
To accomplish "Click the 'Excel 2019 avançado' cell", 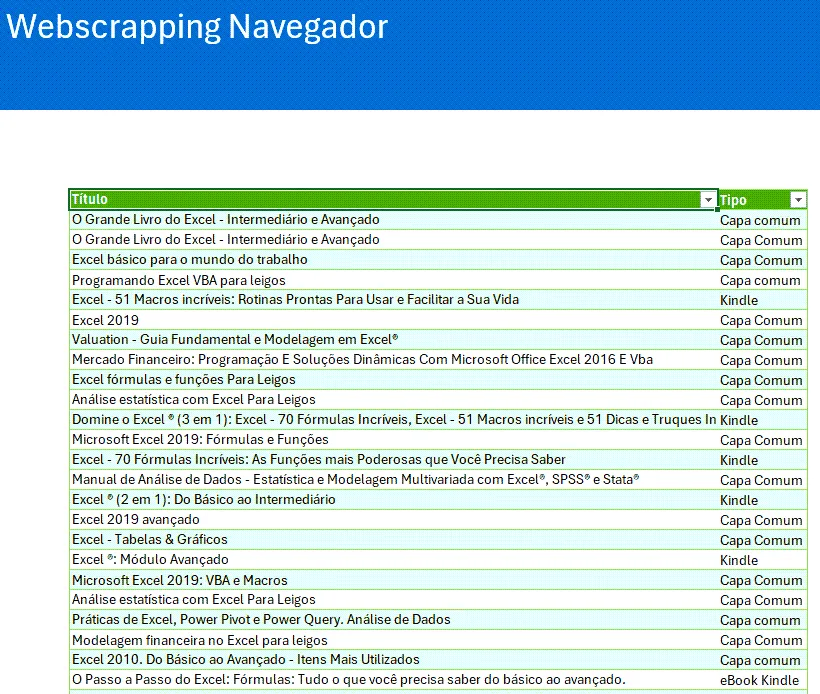I will tap(393, 519).
